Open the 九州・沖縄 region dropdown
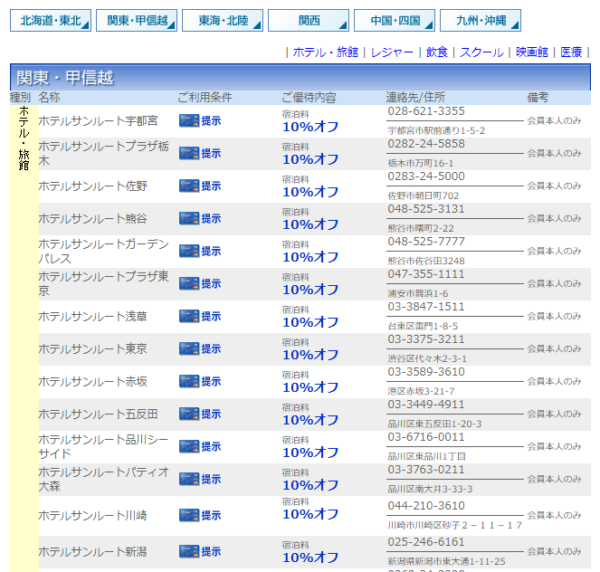Image resolution: width=600 pixels, height=572 pixels. [481, 21]
